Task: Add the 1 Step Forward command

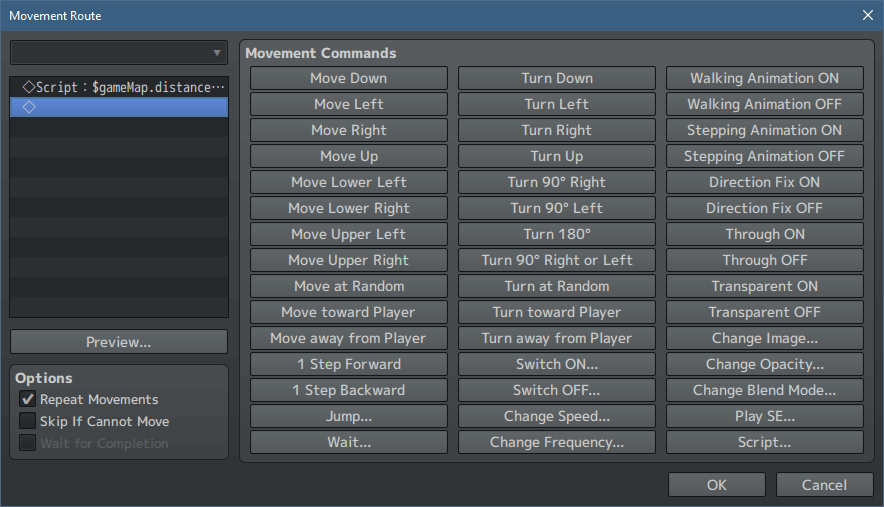Action: (349, 364)
